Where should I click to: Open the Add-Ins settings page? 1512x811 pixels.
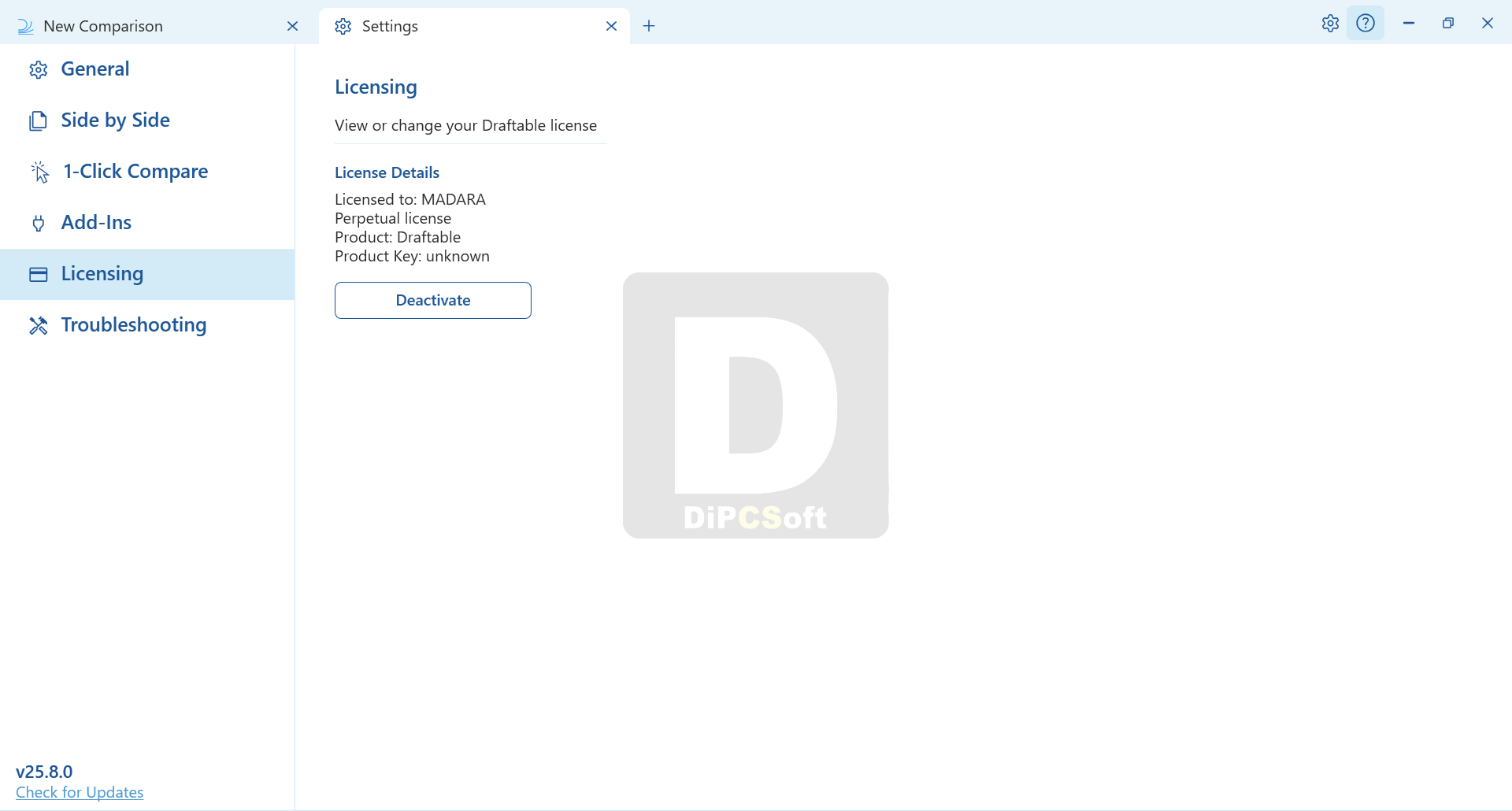click(x=147, y=223)
